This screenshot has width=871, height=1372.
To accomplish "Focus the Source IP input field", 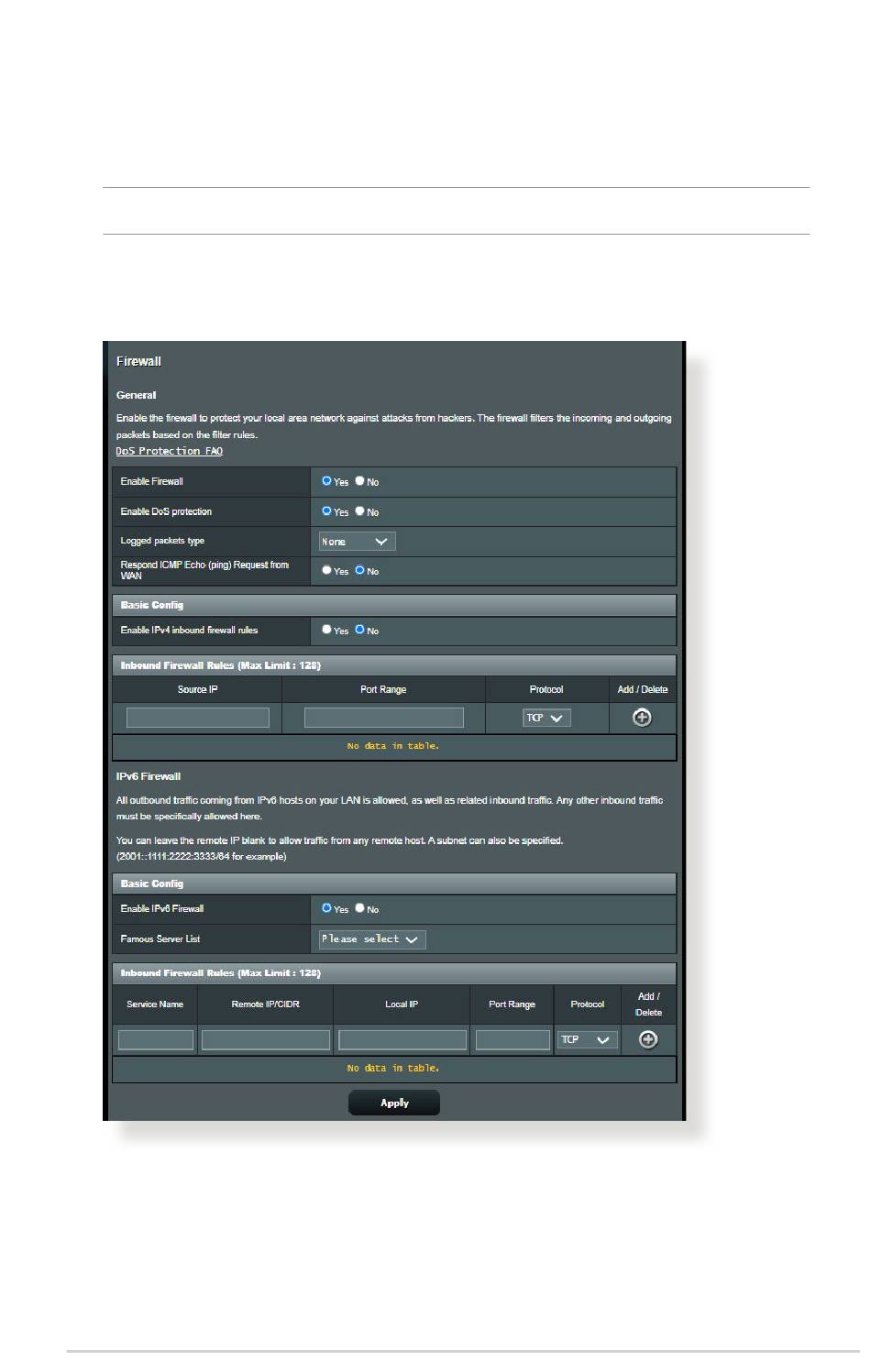I will 198,718.
